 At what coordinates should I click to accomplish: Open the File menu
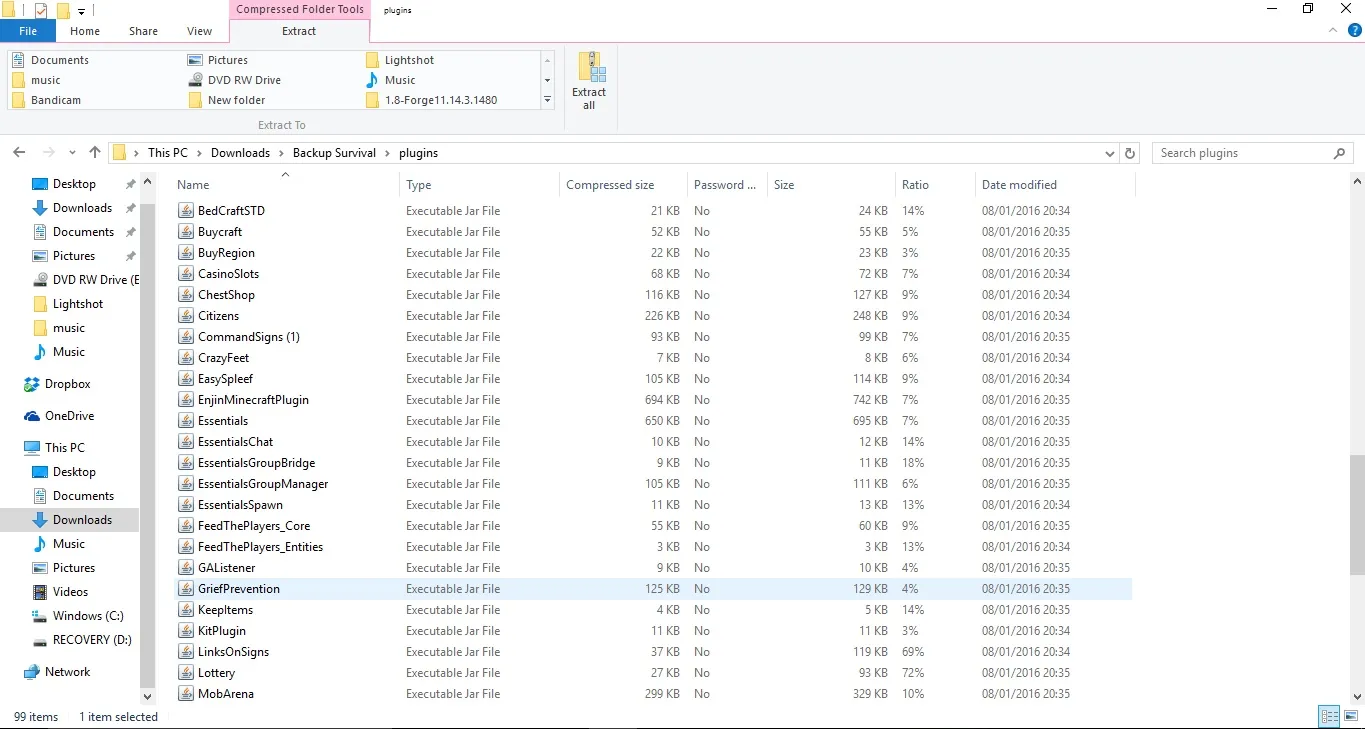28,31
